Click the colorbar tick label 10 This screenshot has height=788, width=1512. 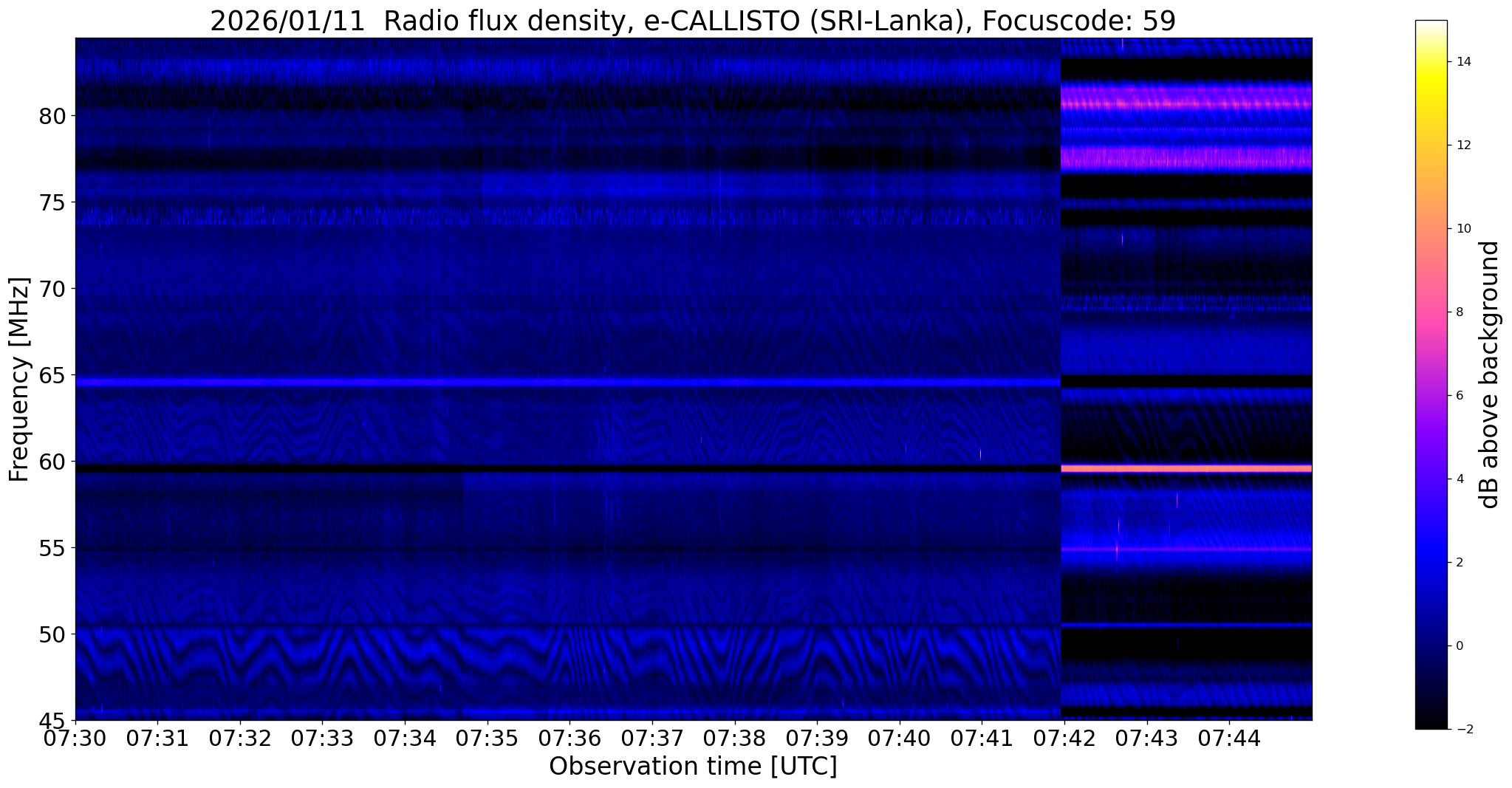[x=1461, y=229]
